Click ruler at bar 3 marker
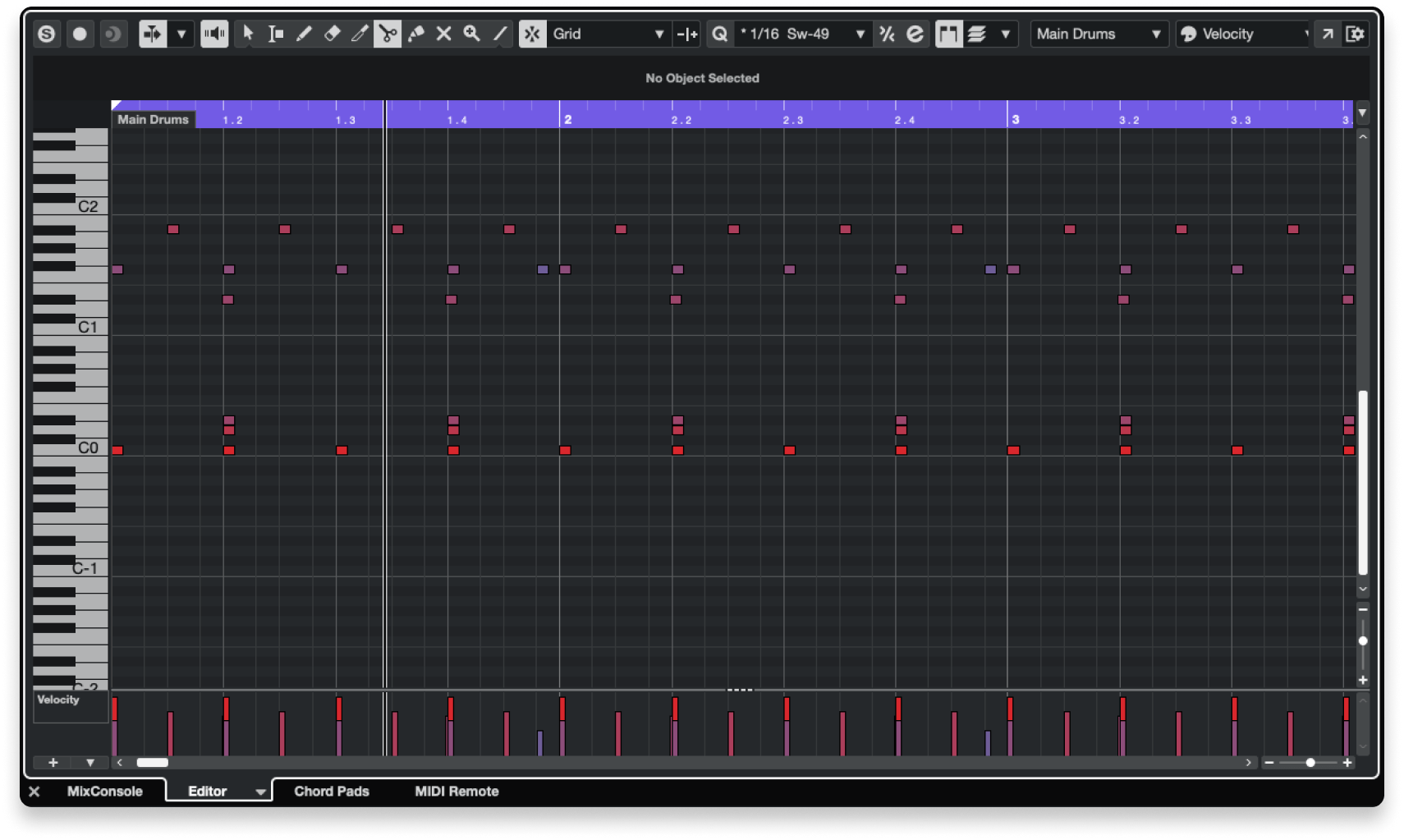Screen dimensions: 1404x840 pos(1015,119)
